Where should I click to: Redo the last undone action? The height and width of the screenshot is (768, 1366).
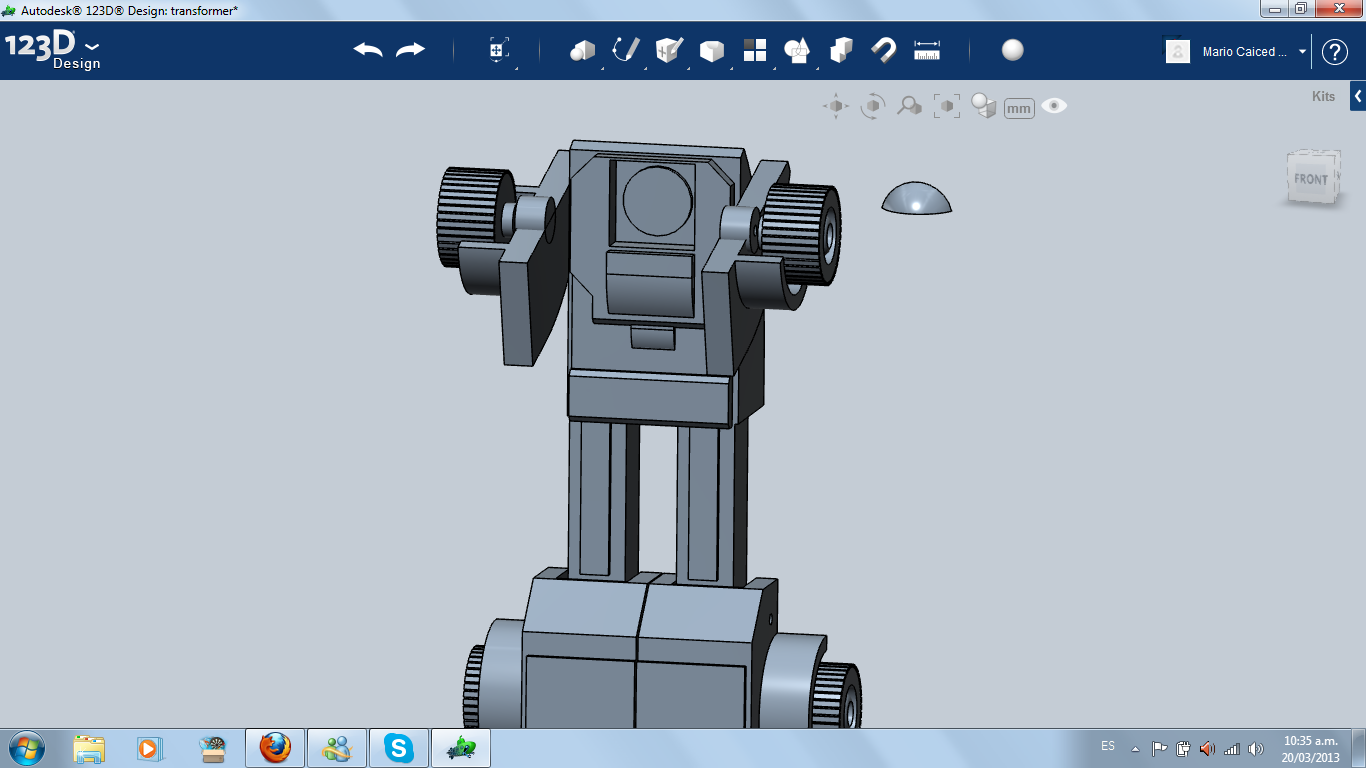coord(410,50)
